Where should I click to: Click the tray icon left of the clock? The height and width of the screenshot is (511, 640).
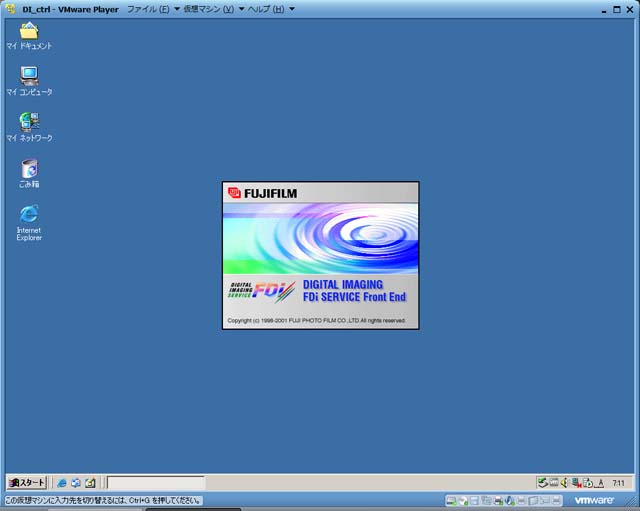599,483
